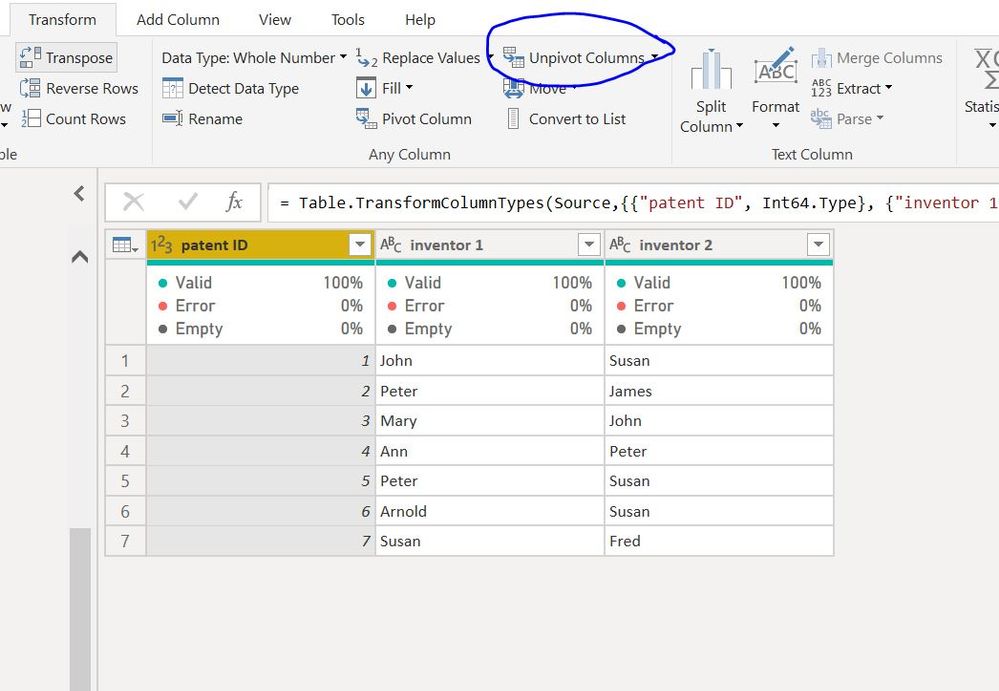Click the Detect Data Type icon
The width and height of the screenshot is (999, 691).
coord(173,88)
